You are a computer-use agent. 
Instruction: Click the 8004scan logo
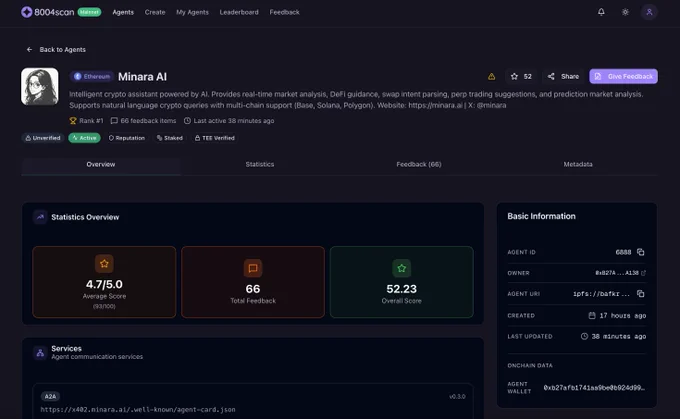[48, 12]
